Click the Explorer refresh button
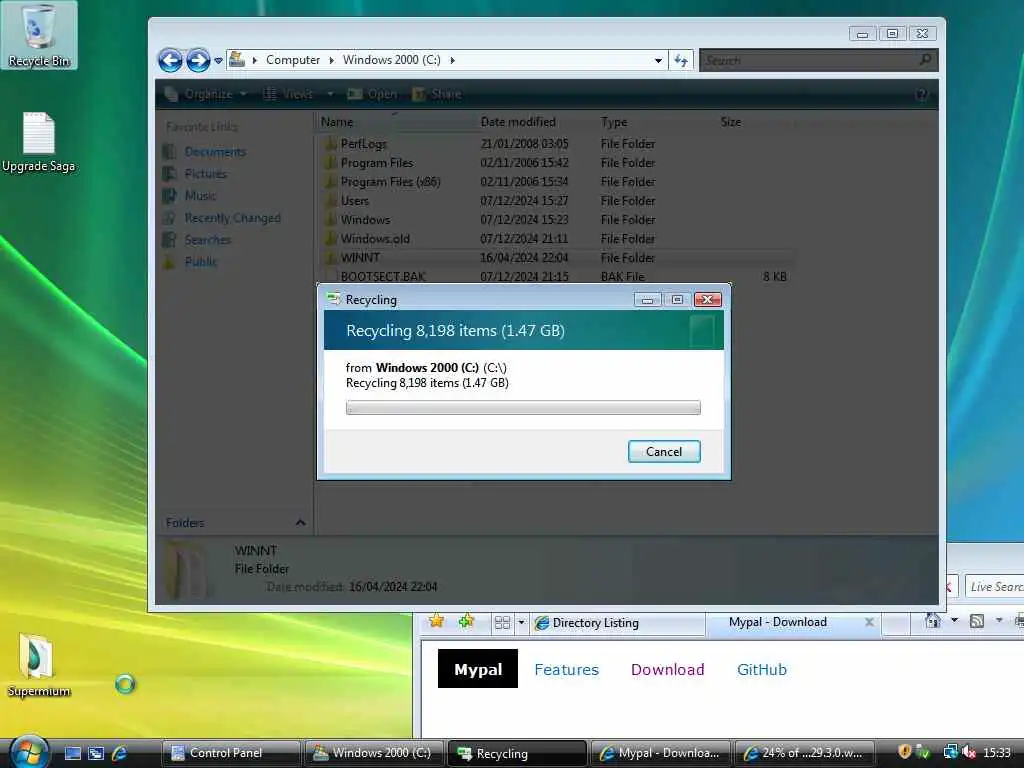Viewport: 1024px width, 768px height. [681, 61]
